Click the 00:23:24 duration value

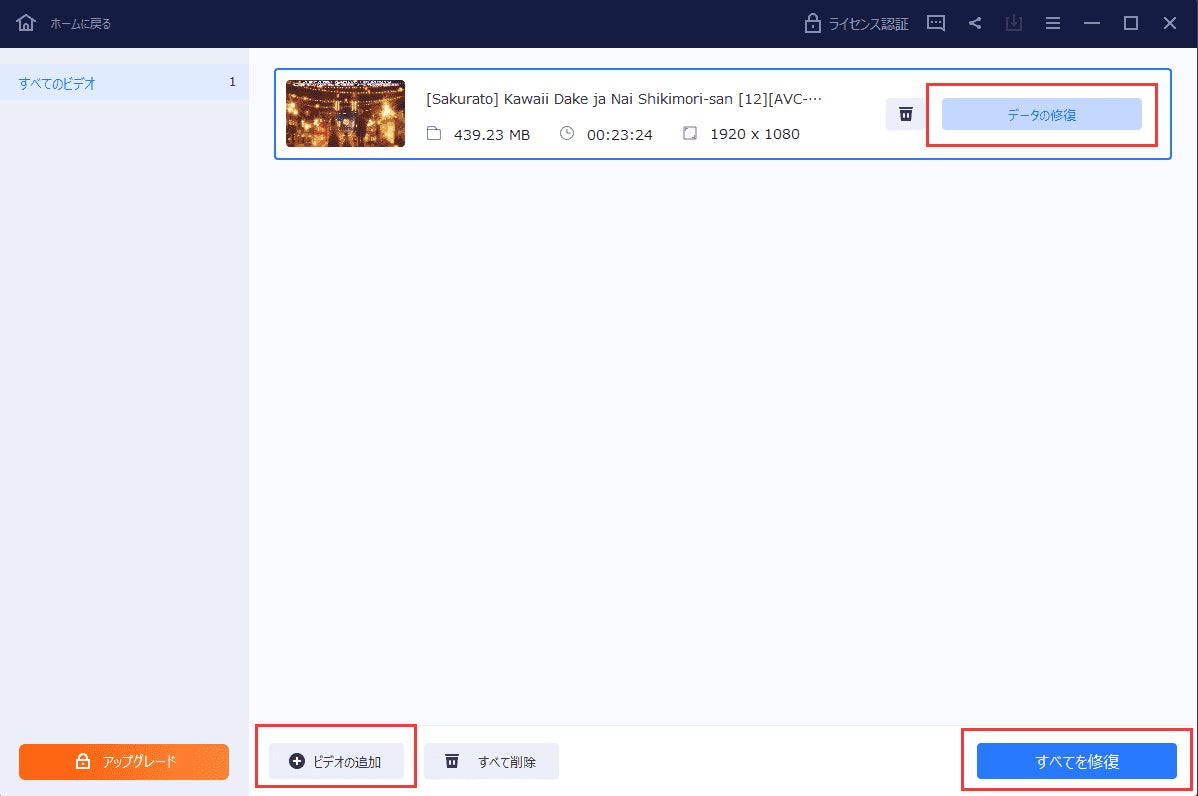(x=620, y=134)
